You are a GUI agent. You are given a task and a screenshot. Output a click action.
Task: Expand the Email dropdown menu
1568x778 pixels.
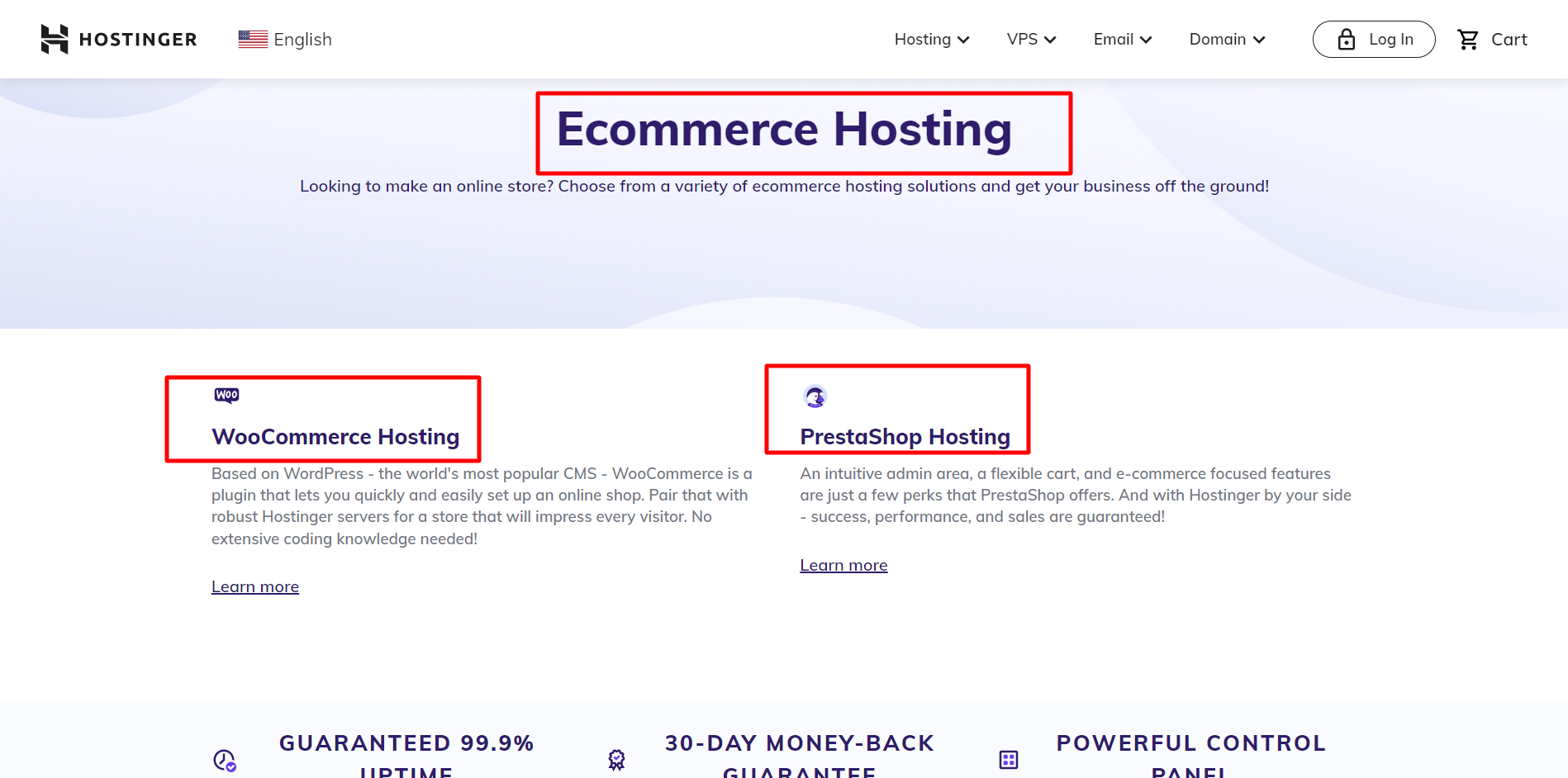tap(1123, 39)
